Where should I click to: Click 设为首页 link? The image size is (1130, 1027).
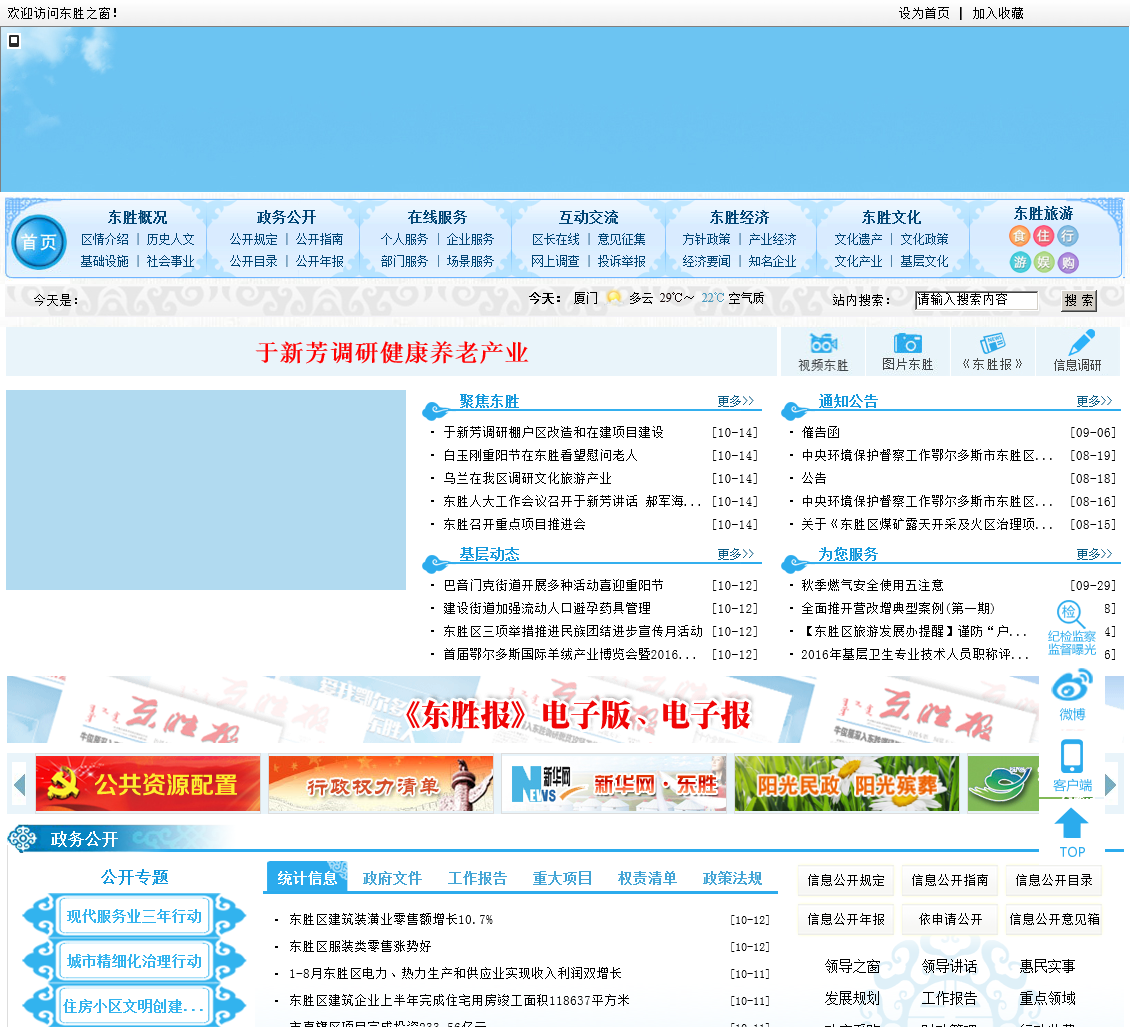coord(924,13)
